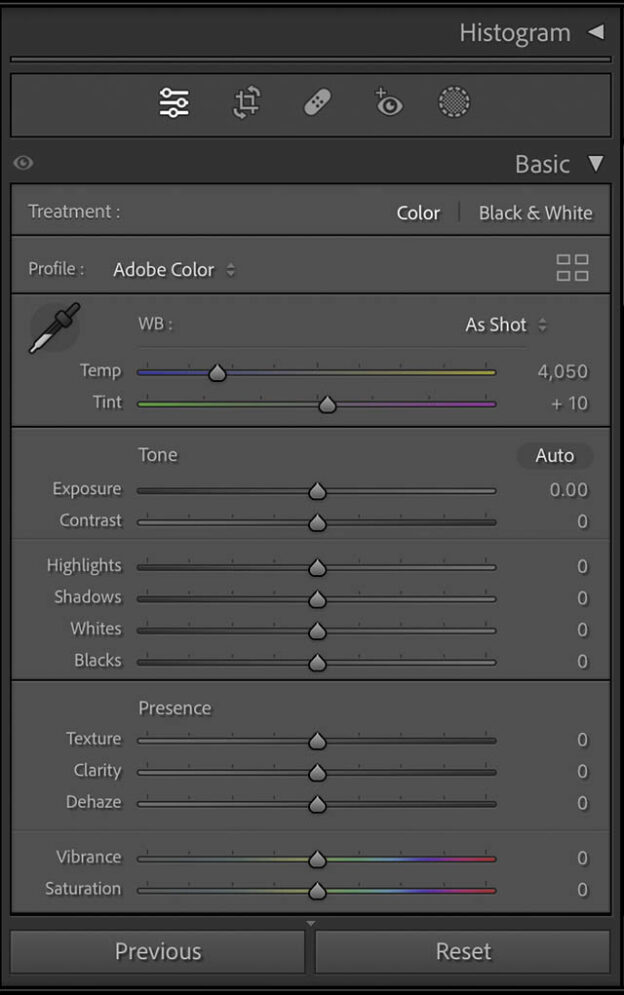Viewport: 624px width, 995px height.
Task: Open the Profile Browser grid icon
Action: [572, 267]
